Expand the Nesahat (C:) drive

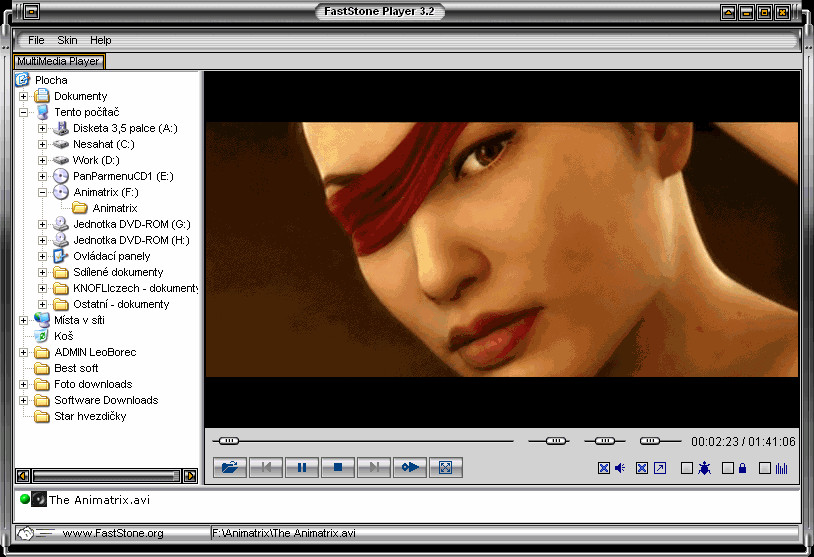pyautogui.click(x=43, y=144)
